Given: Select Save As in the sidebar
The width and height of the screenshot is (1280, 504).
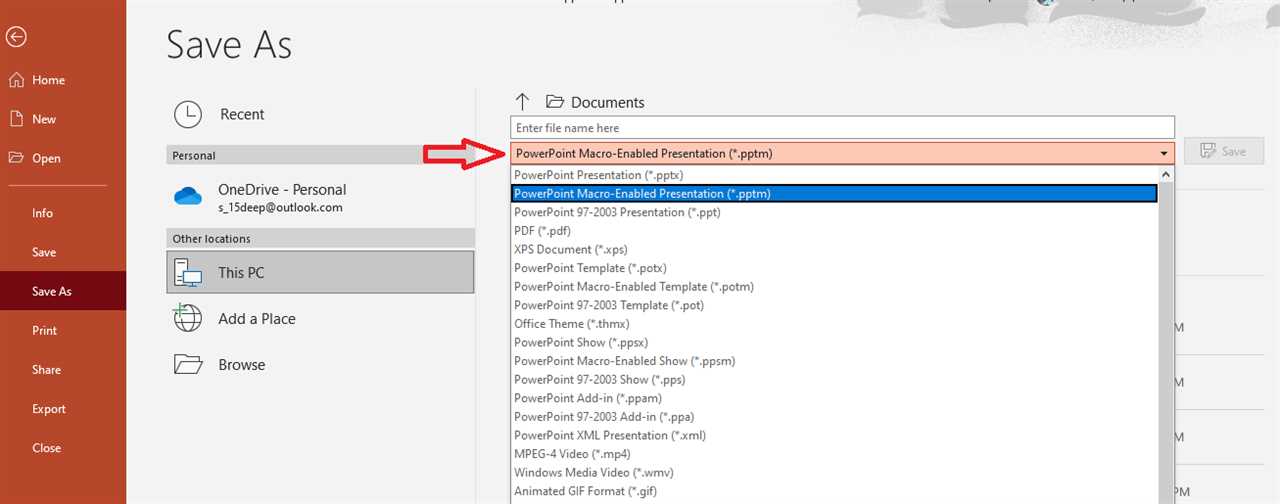Looking at the screenshot, I should click(63, 291).
